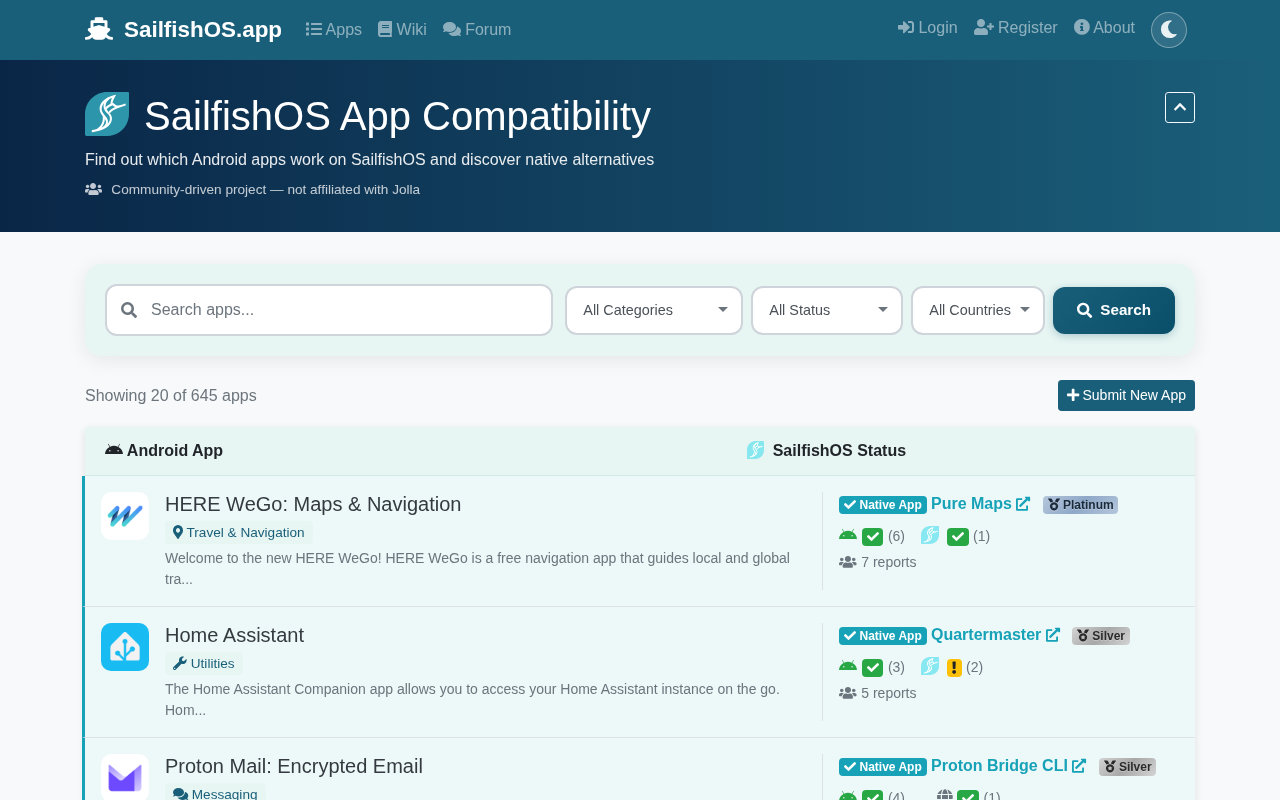Select the Utilities category tag
1280x800 pixels.
coord(204,664)
